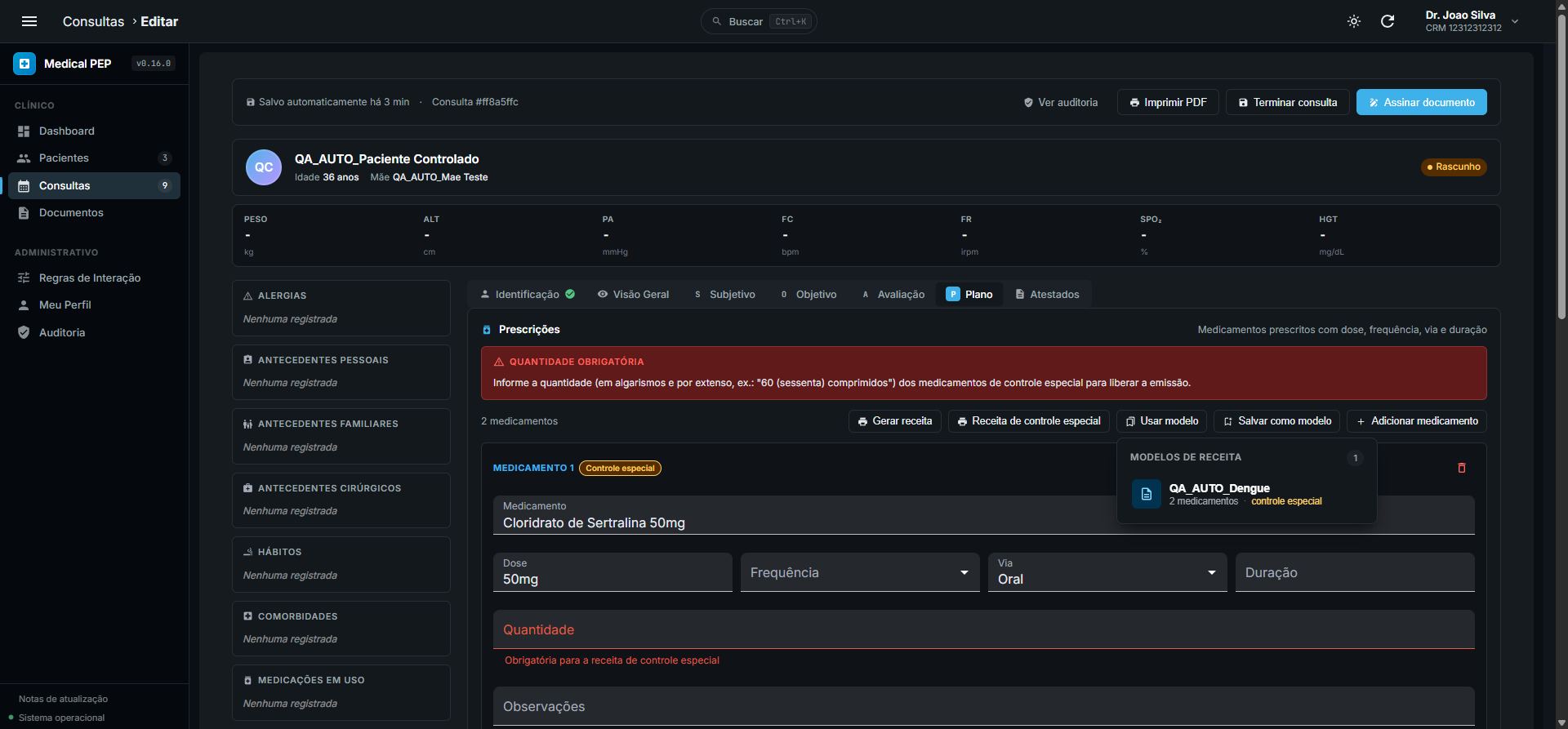Click the Duração input field
The image size is (1568, 729).
(1355, 572)
